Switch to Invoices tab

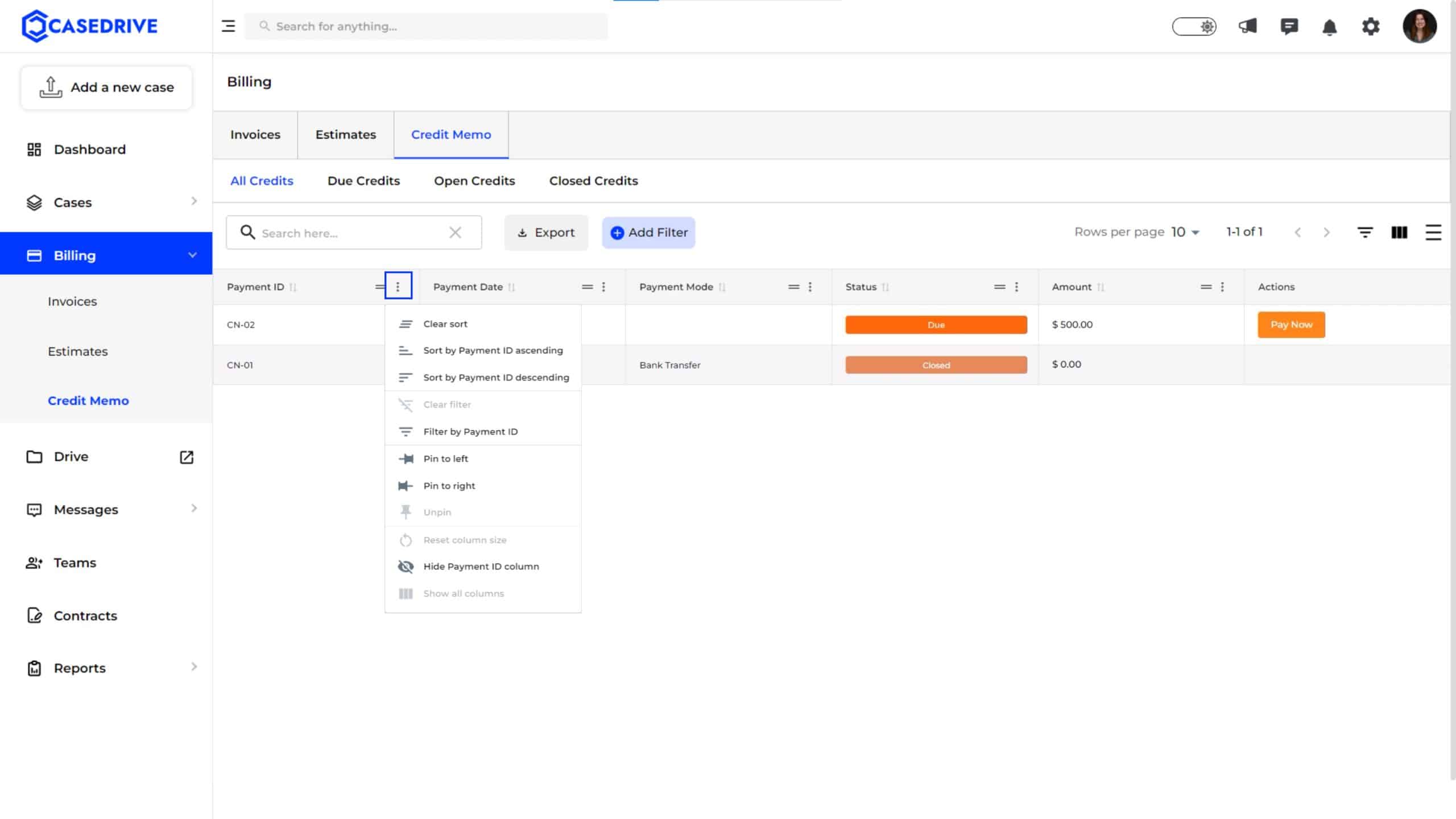255,135
